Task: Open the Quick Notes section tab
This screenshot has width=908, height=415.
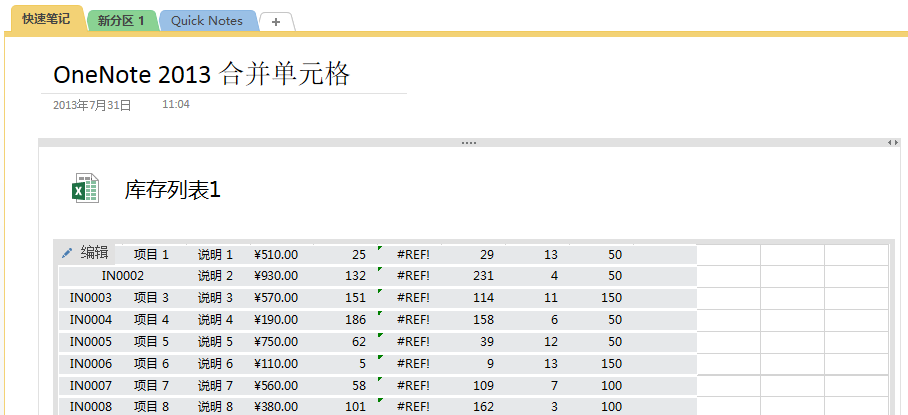Action: [207, 21]
